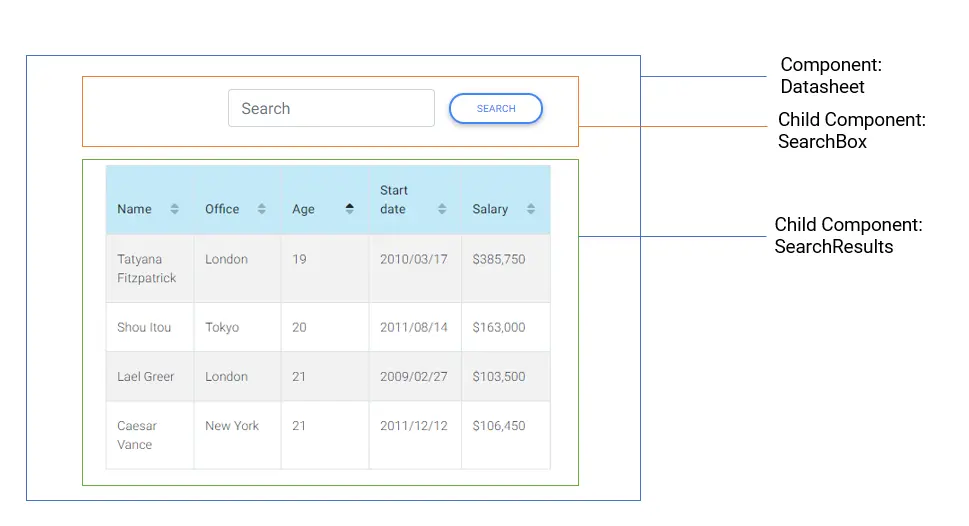Screen dimensions: 969x526
Task: Select London cell in Lael Greer's row
Action: pos(237,376)
